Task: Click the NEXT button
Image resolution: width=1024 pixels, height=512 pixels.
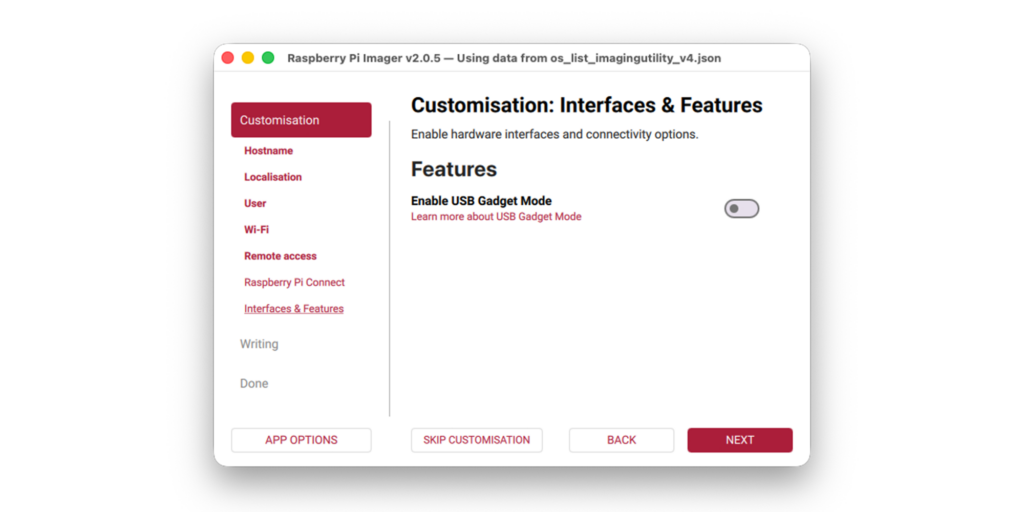Action: (739, 440)
